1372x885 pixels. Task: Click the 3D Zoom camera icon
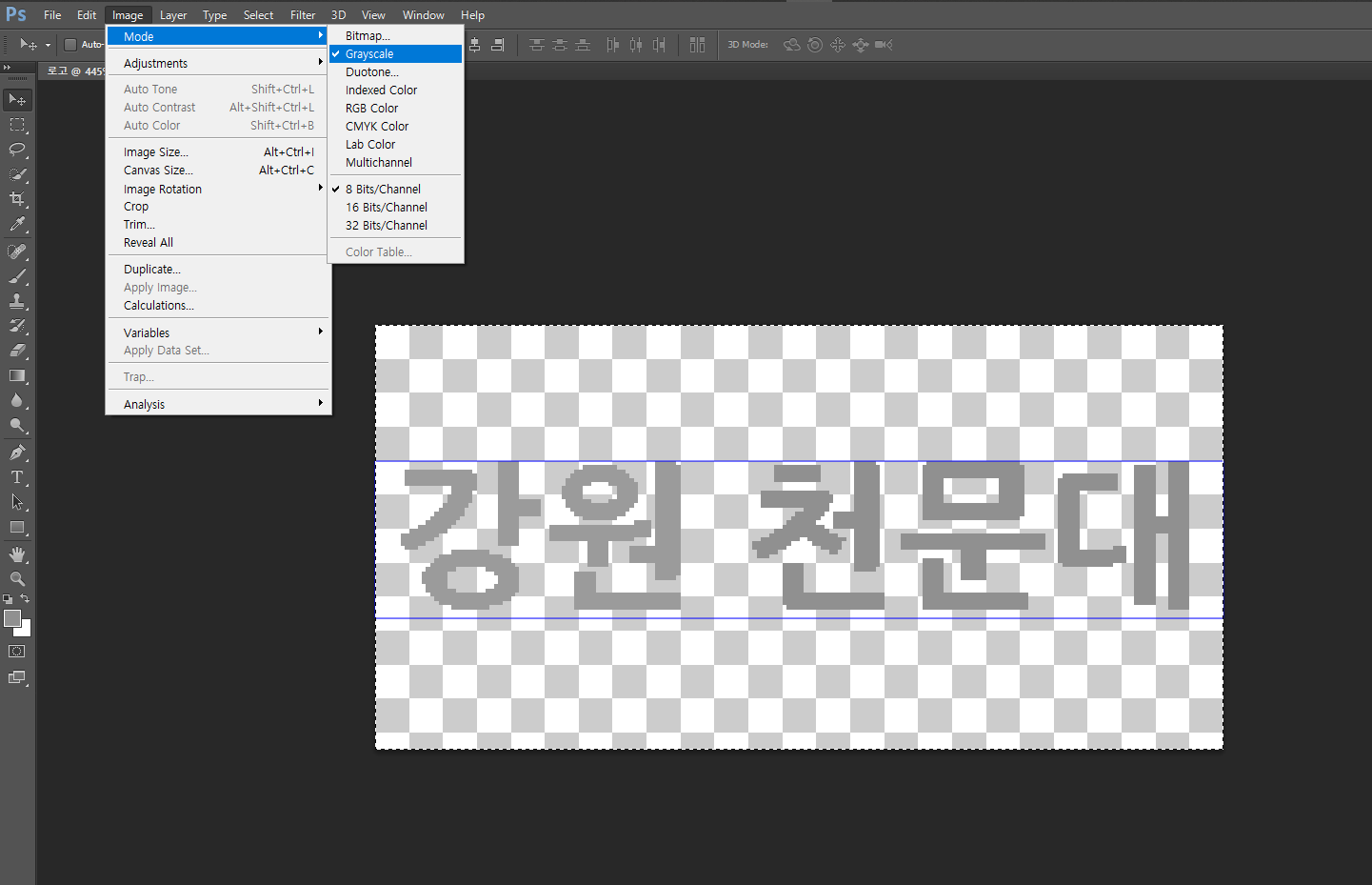point(884,45)
